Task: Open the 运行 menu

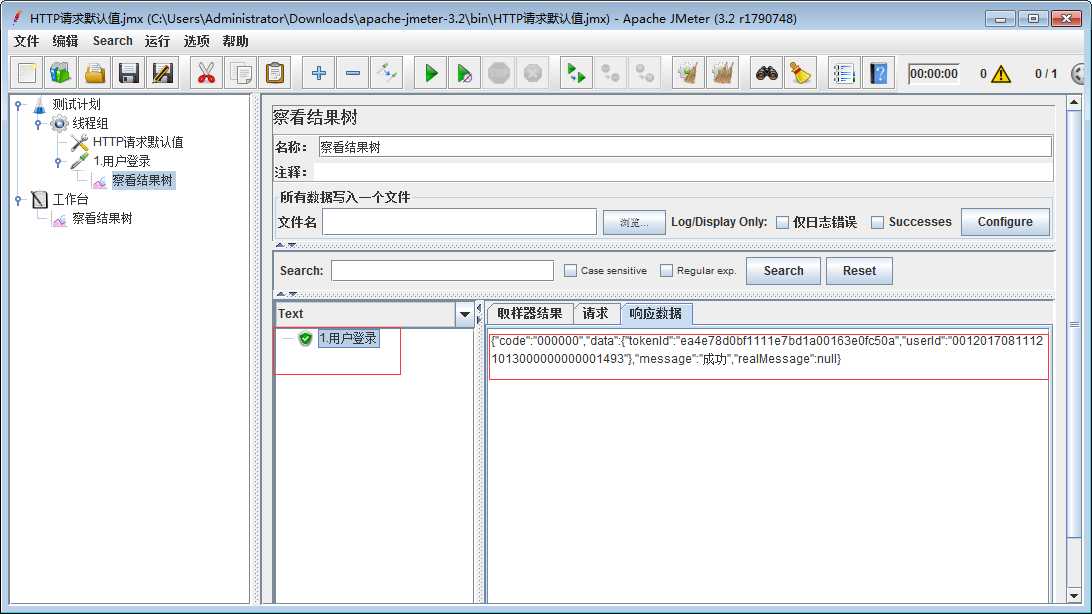Action: [x=157, y=41]
